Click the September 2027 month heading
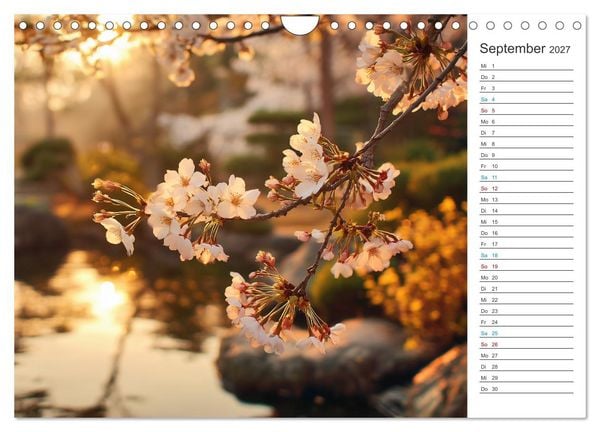 (x=525, y=49)
